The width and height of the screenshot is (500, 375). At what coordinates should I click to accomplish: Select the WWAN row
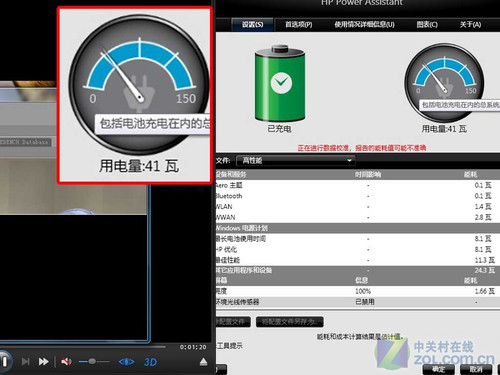pyautogui.click(x=358, y=217)
